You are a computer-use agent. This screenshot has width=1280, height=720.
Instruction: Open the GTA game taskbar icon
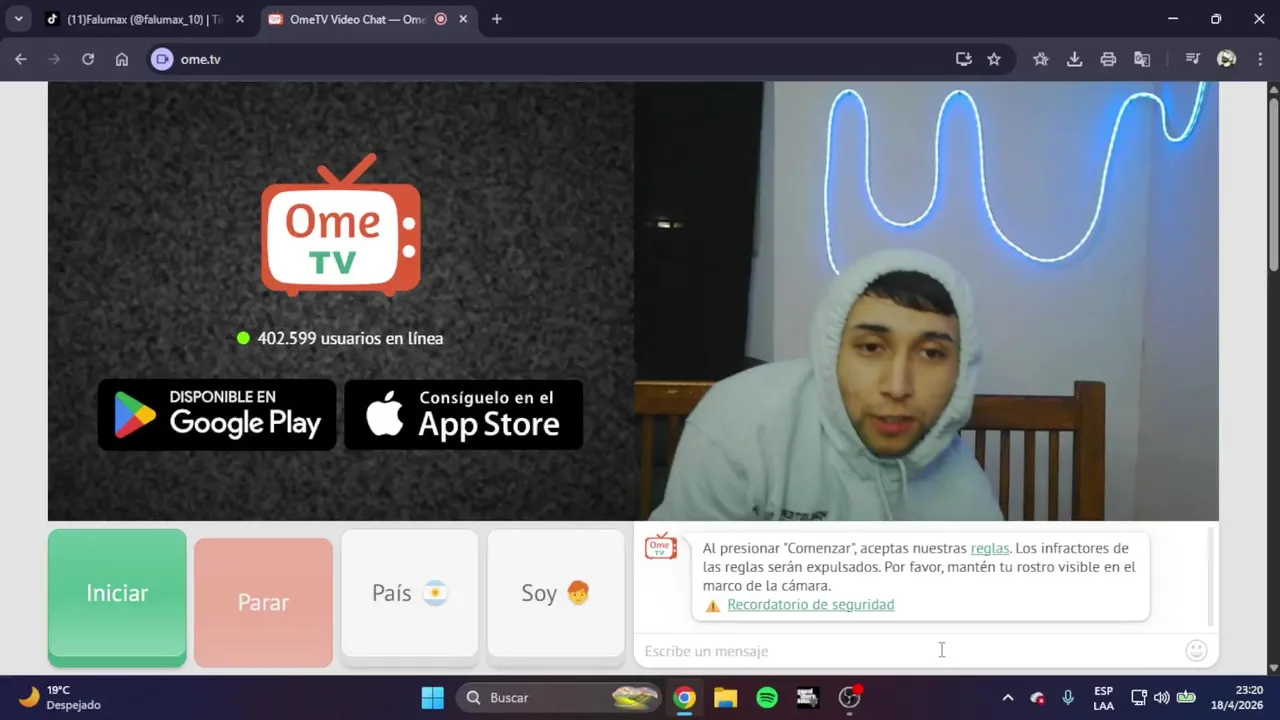(x=808, y=697)
